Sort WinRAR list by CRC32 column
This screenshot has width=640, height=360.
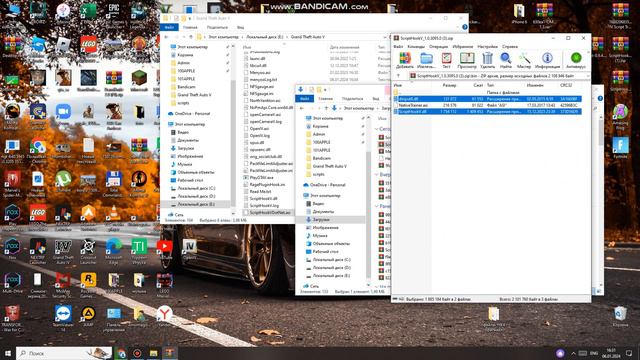click(566, 85)
